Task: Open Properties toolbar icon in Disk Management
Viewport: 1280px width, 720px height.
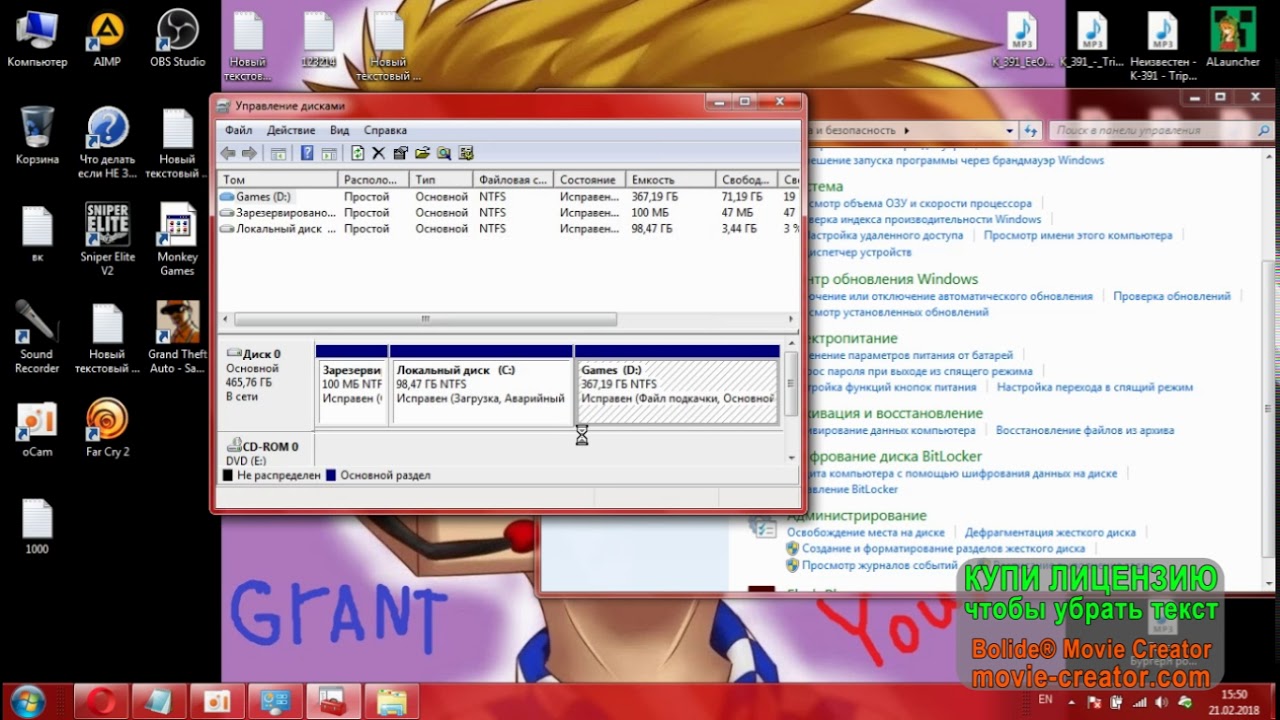Action: pyautogui.click(x=400, y=153)
